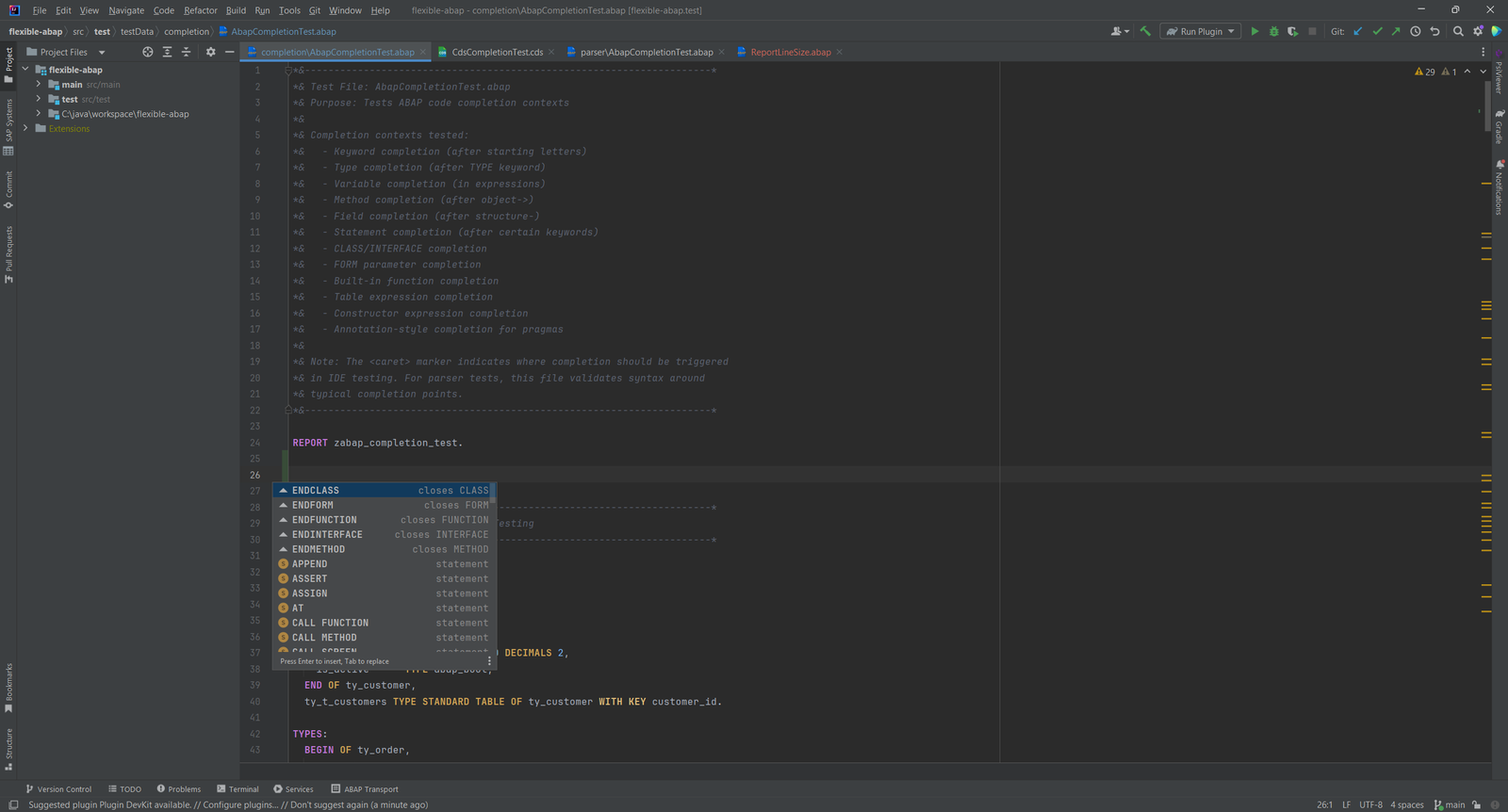Open Search Everywhere magnifier icon
The width and height of the screenshot is (1508, 812).
point(1458,31)
